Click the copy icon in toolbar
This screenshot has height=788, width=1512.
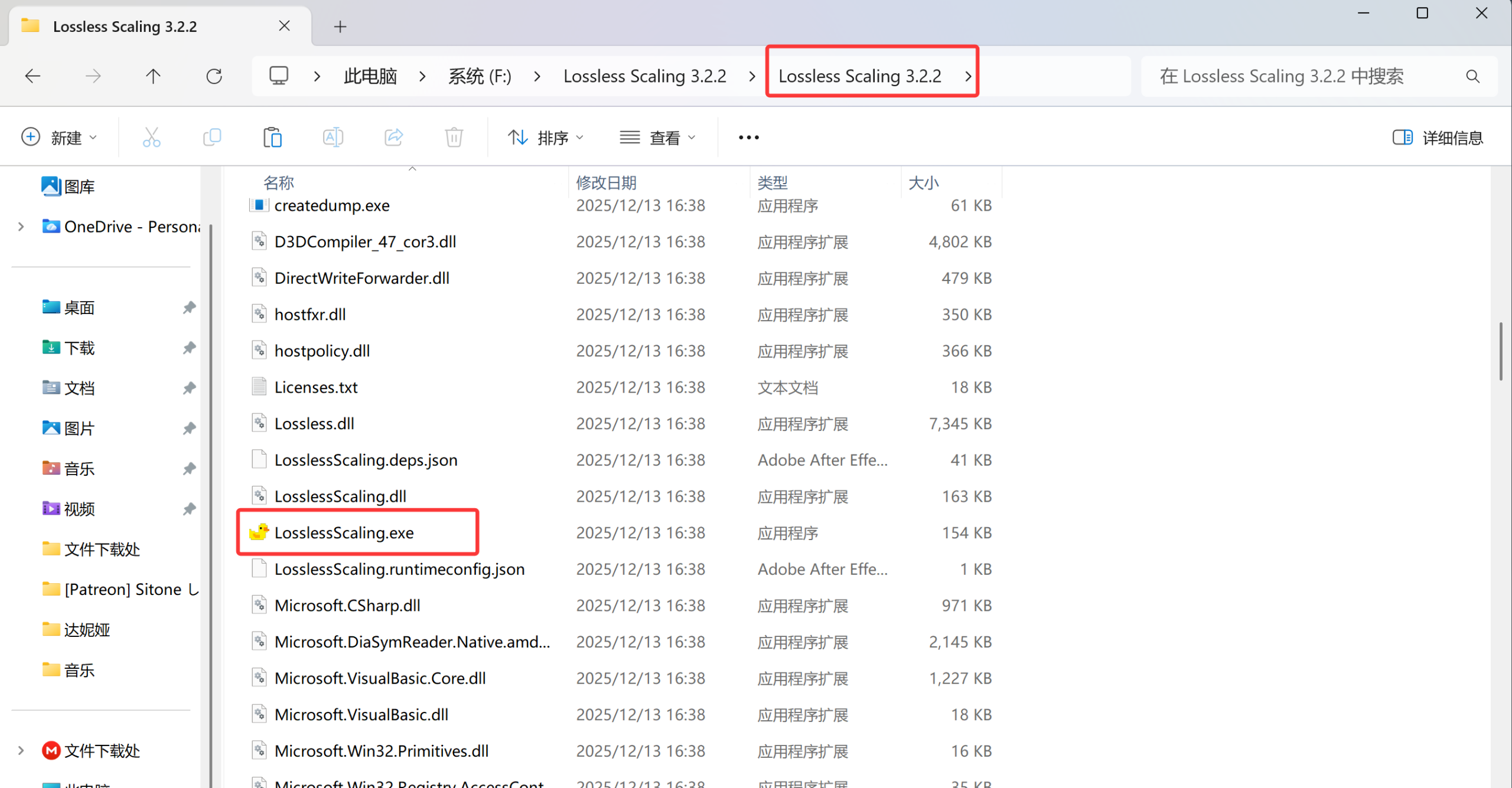click(212, 138)
